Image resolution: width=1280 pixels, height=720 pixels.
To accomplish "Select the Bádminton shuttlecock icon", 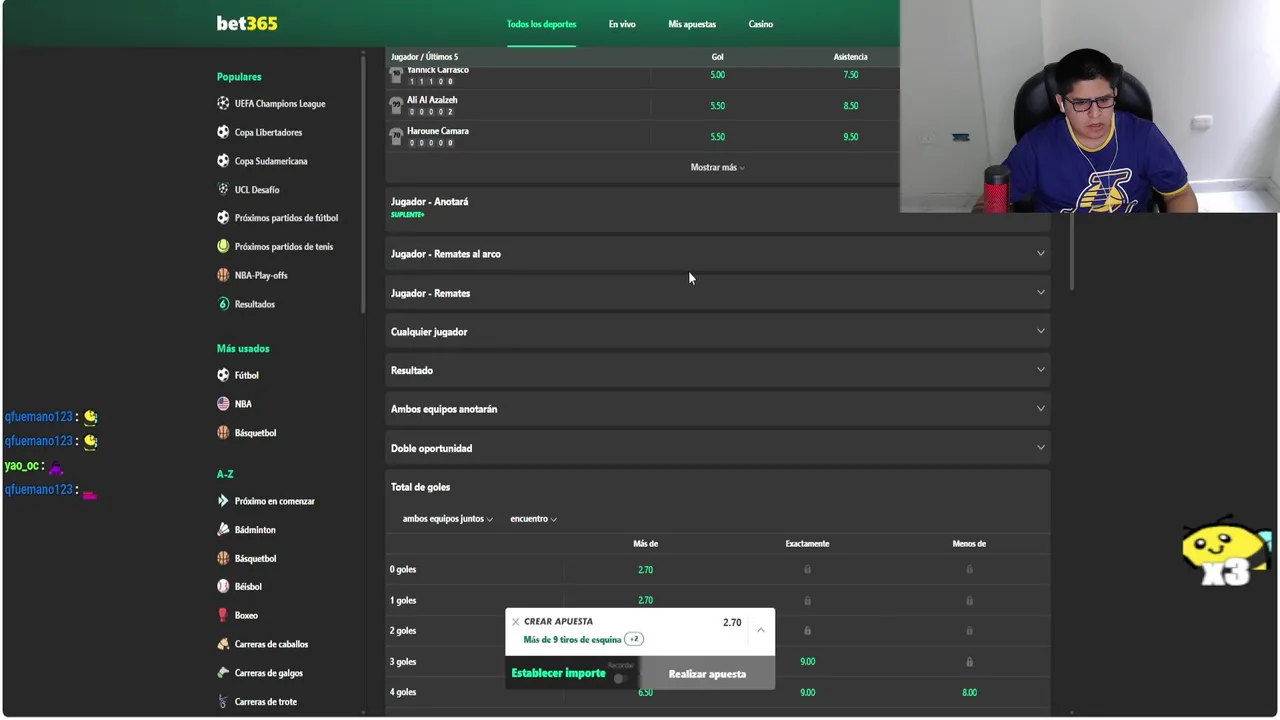I will 223,529.
